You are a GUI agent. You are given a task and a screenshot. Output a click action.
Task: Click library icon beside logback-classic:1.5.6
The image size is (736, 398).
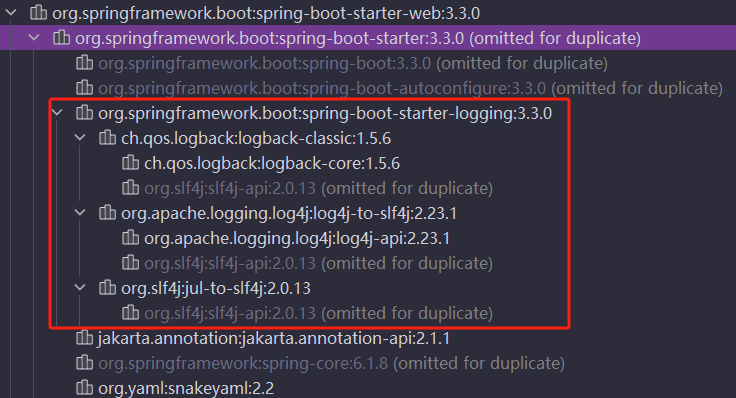[107, 138]
